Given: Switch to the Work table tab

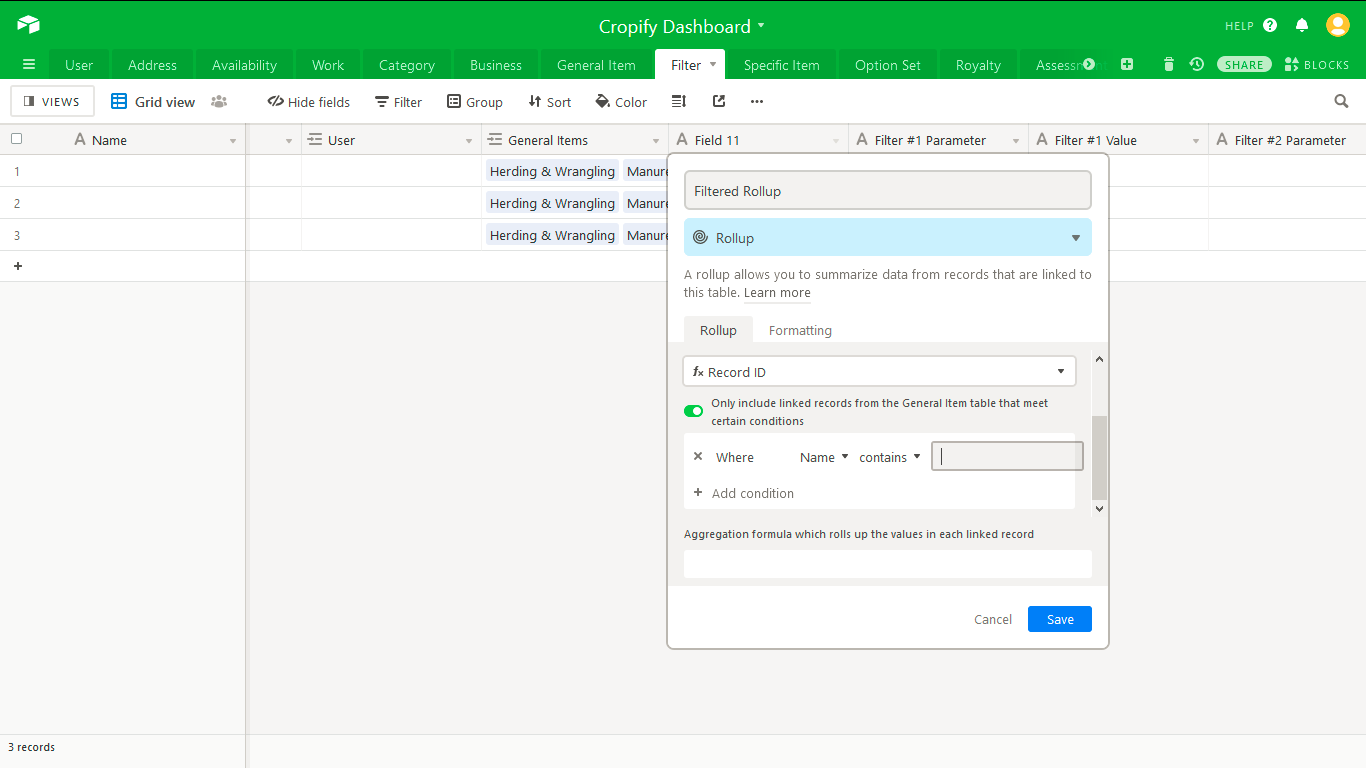Looking at the screenshot, I should click(x=328, y=65).
